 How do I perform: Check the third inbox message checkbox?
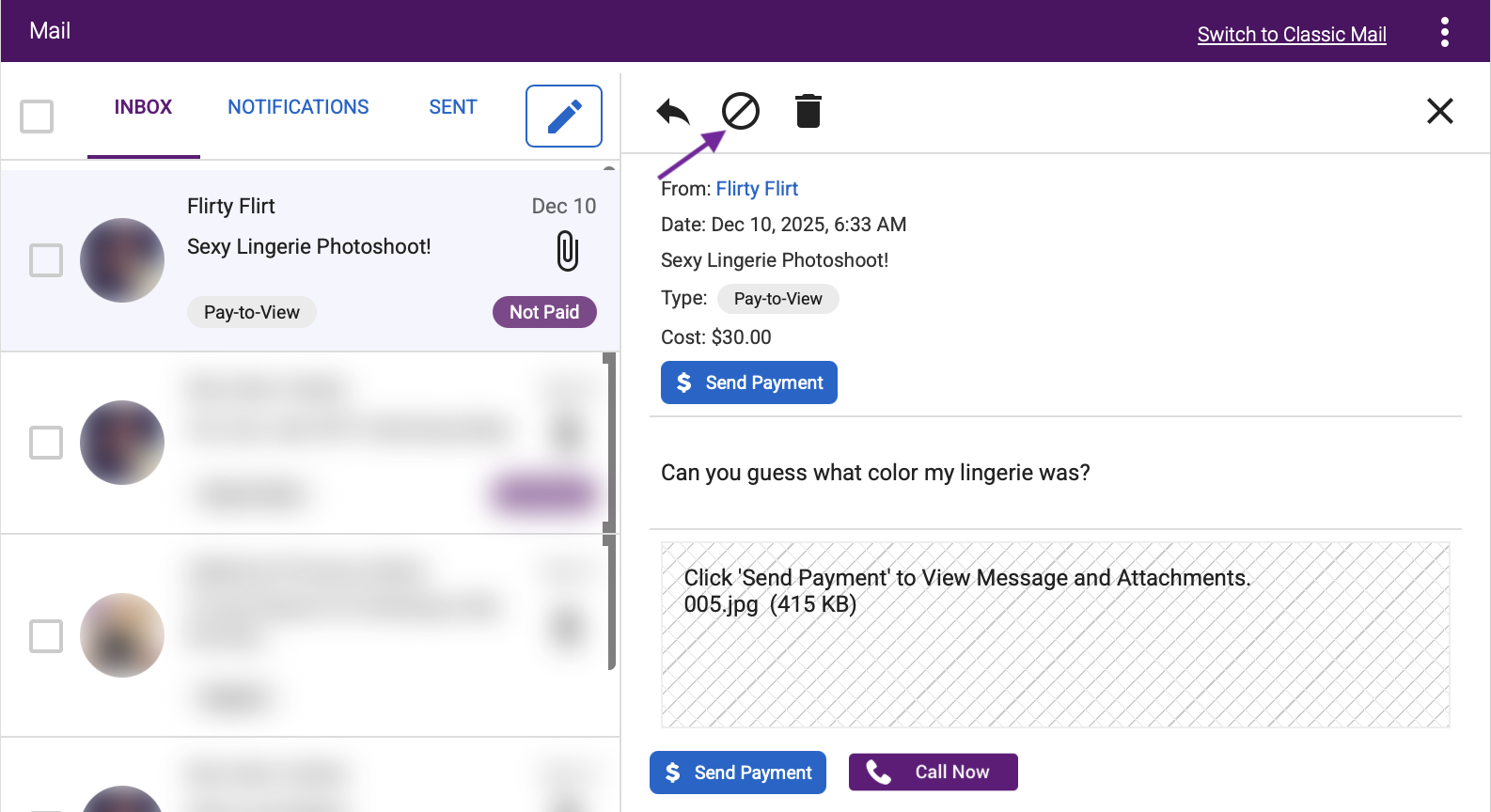point(46,636)
